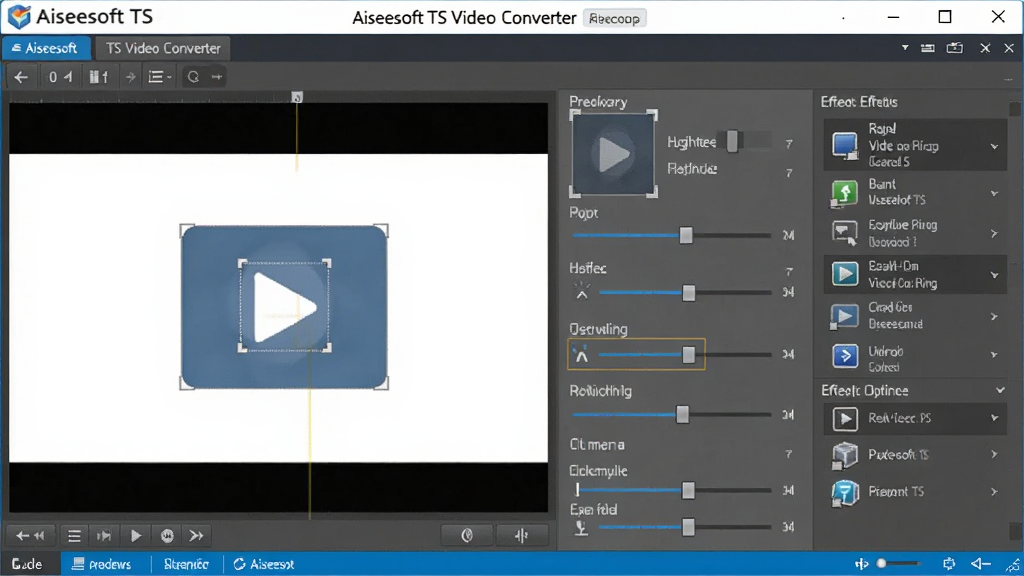Image resolution: width=1024 pixels, height=576 pixels.
Task: Play the video from the bottom controls
Action: click(136, 536)
